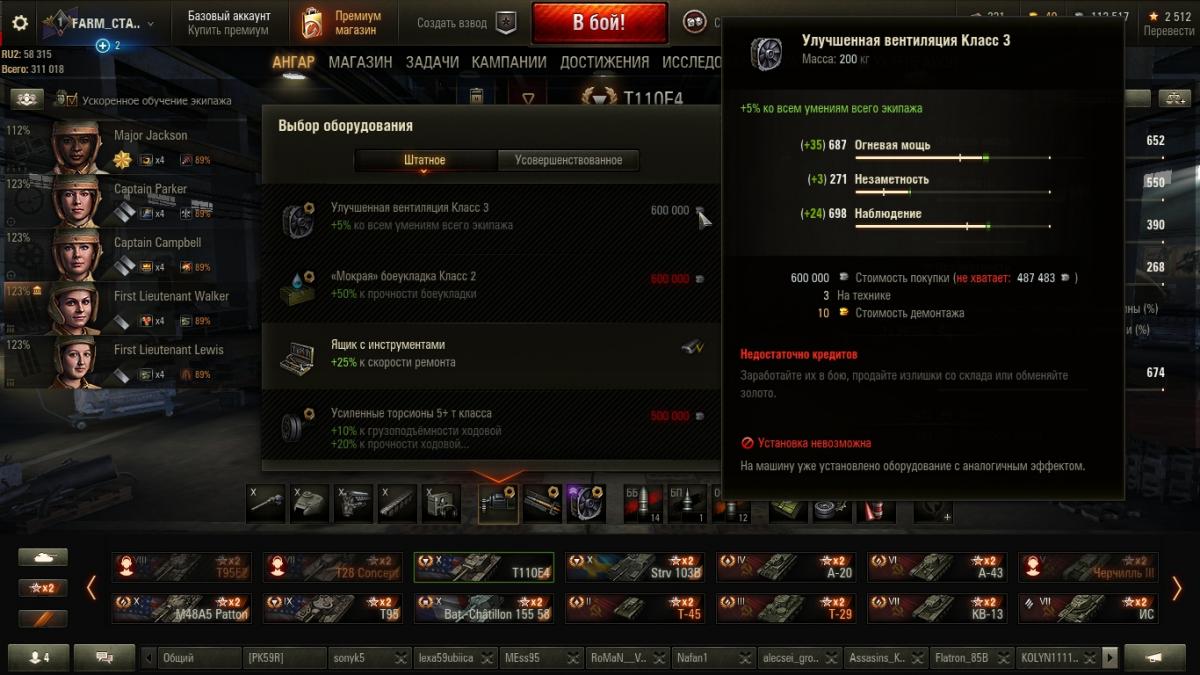Select the Strv 103B tank thumbnail
The width and height of the screenshot is (1200, 675).
(x=635, y=567)
